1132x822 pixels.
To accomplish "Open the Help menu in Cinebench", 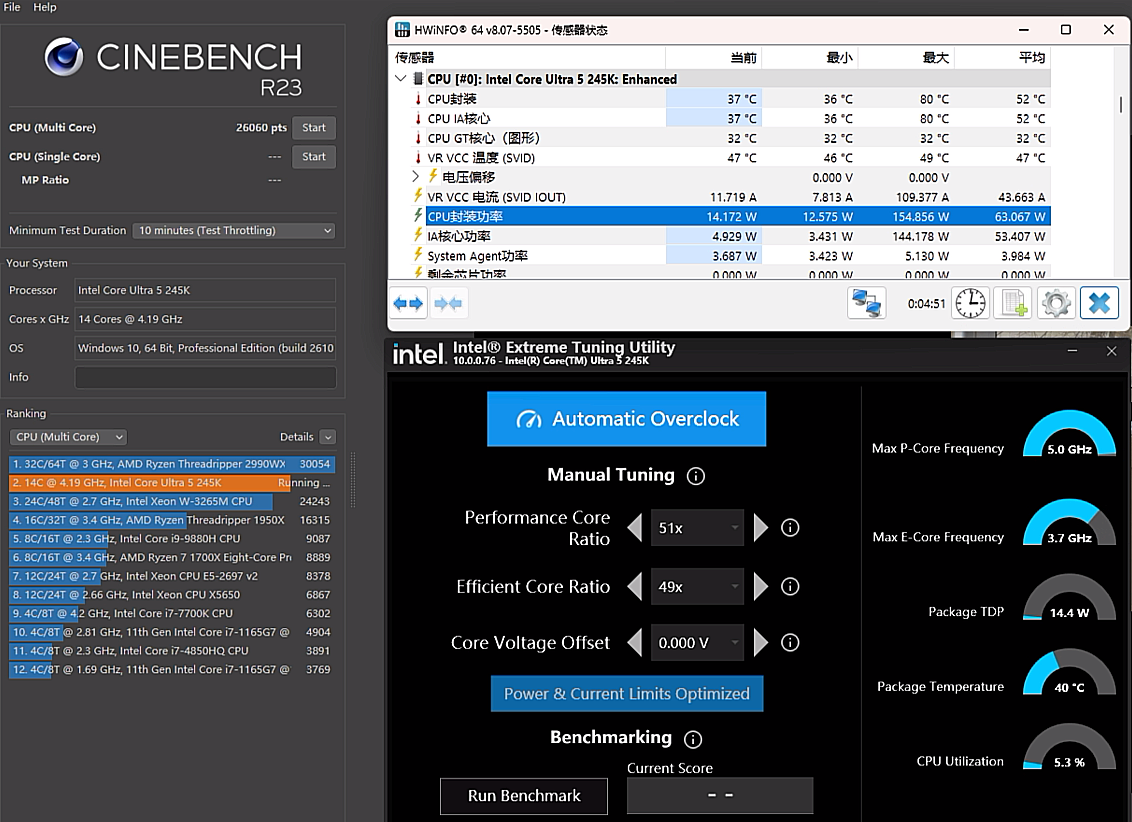I will (x=45, y=7).
